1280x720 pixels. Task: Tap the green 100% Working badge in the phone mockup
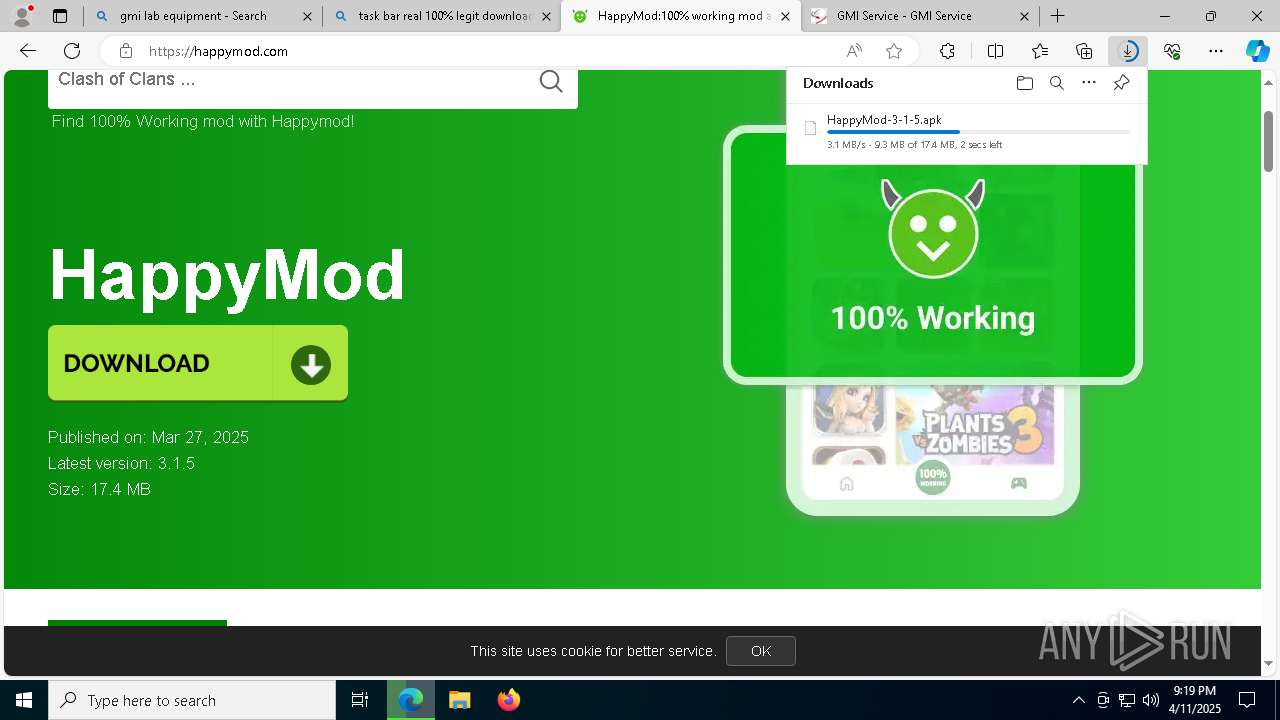pyautogui.click(x=933, y=477)
